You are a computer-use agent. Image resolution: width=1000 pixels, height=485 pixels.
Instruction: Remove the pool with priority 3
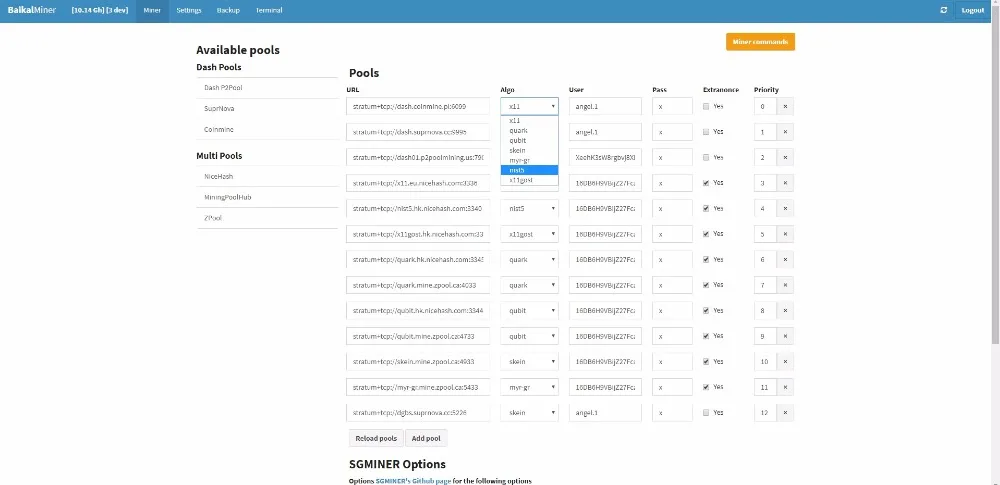(785, 183)
